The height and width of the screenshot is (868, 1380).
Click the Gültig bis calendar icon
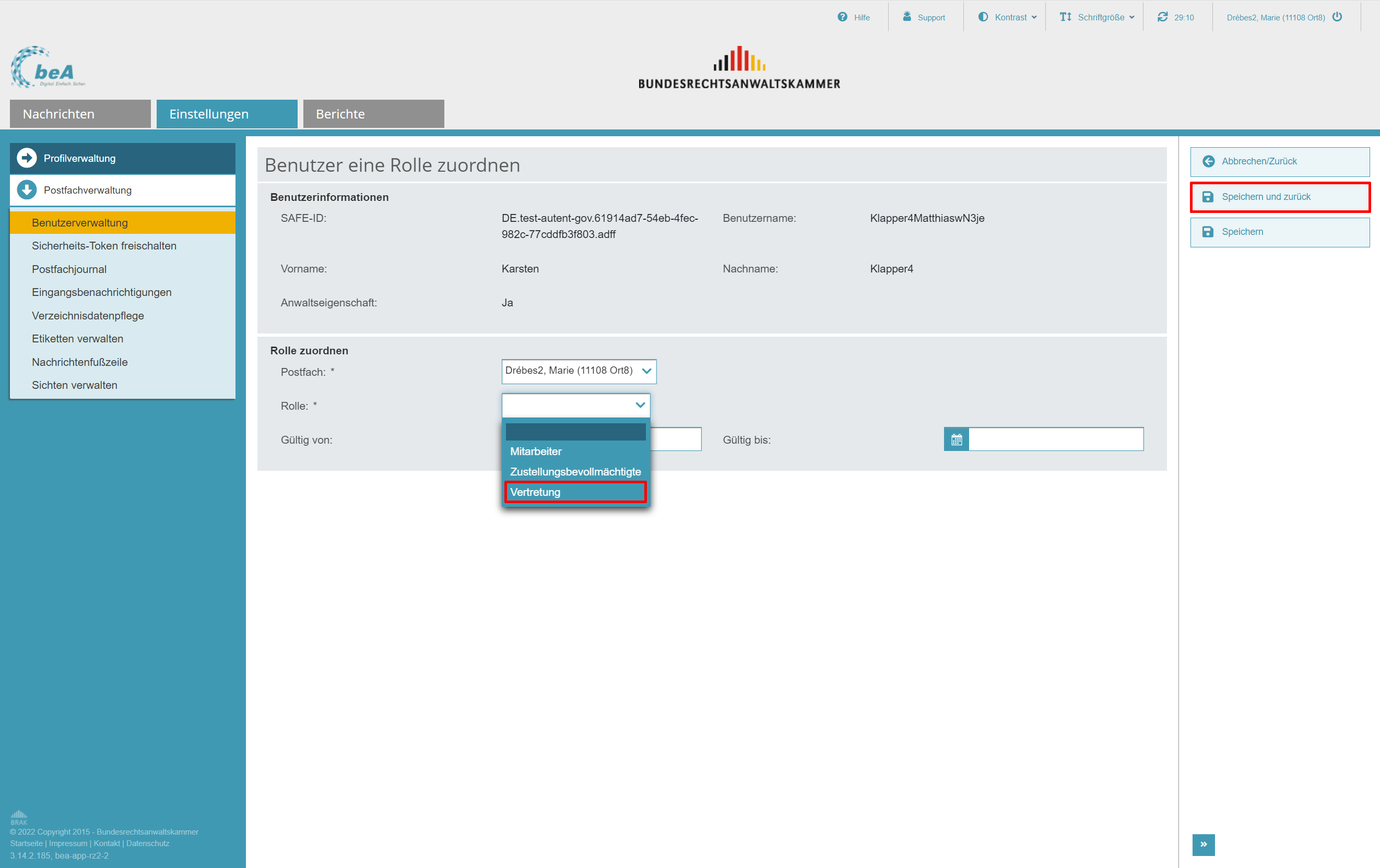[956, 439]
